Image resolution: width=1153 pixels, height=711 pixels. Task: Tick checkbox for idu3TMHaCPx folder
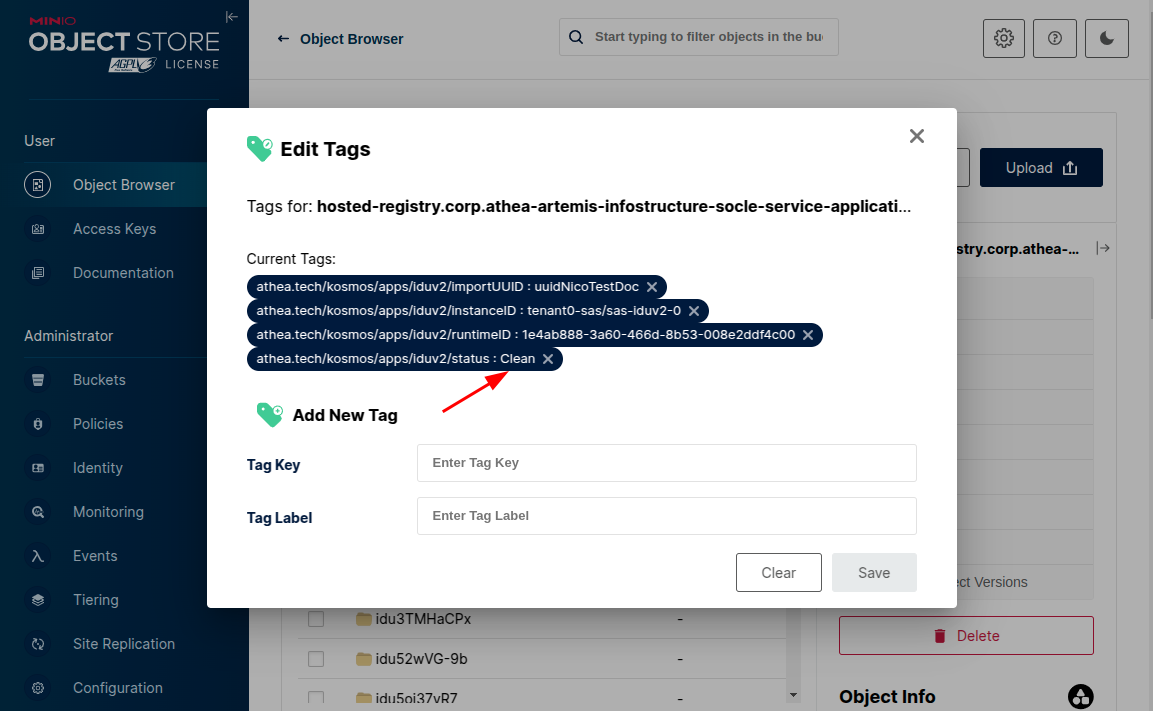316,619
